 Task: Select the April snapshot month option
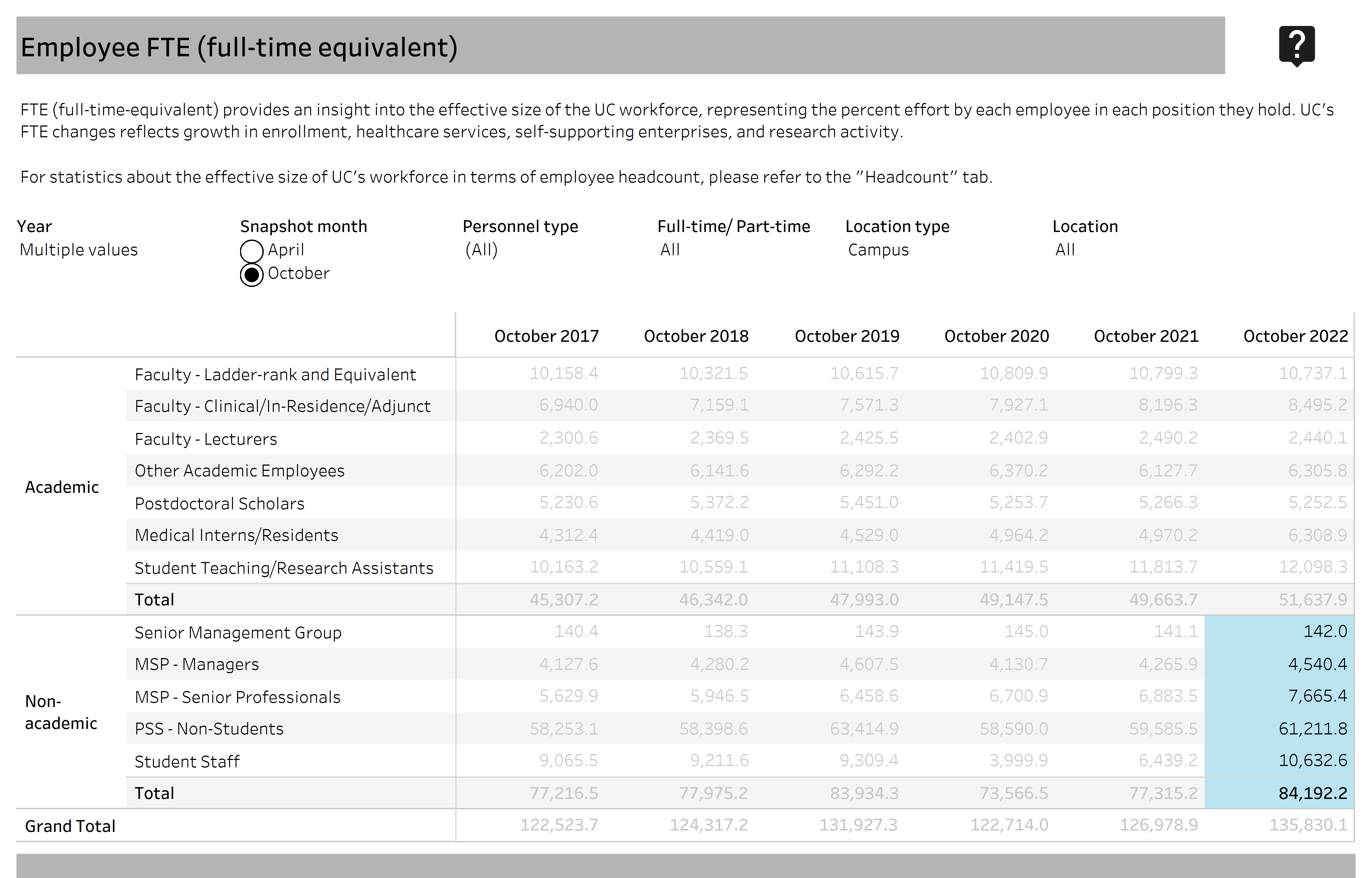[251, 251]
